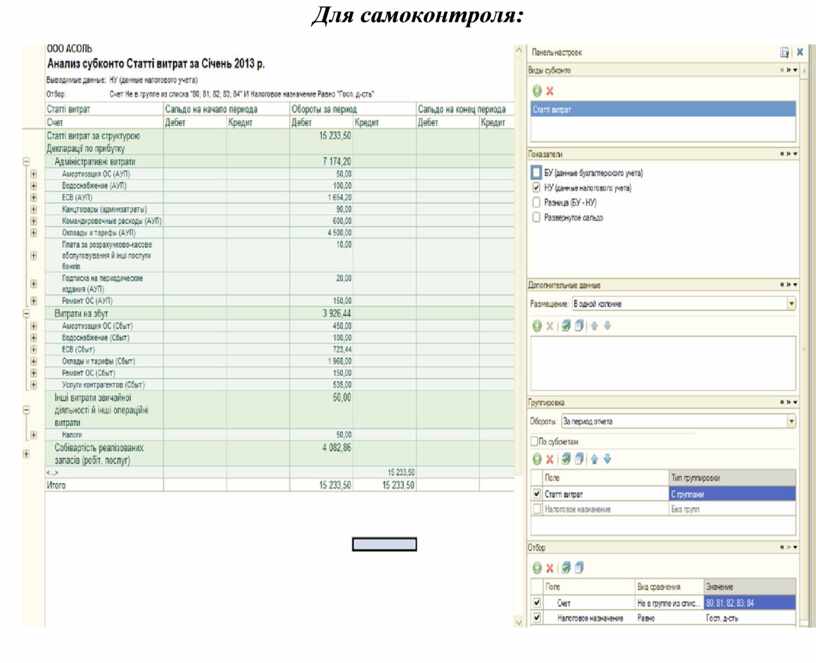Screen dimensions: 816x663
Task: Open the Размещение dropdown arrow
Action: [791, 303]
